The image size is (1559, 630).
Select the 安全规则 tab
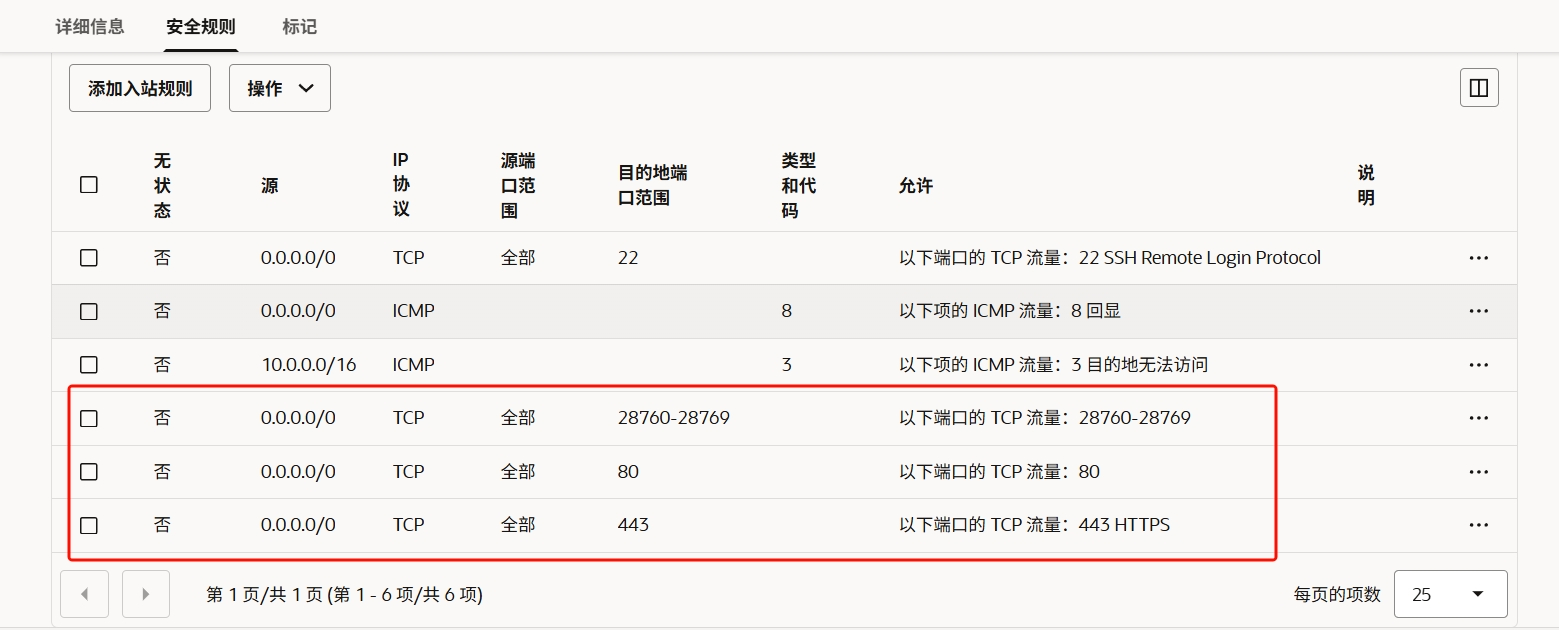point(201,27)
